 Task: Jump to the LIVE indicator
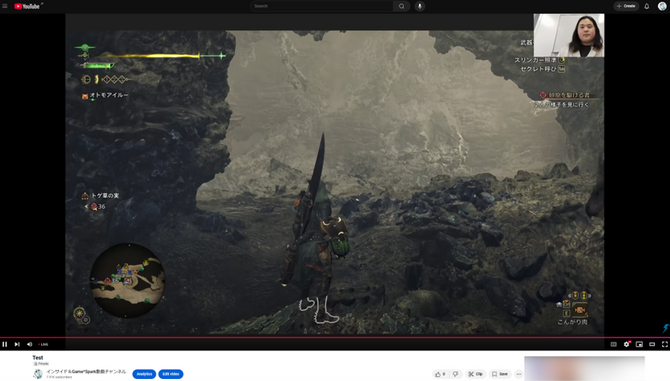(x=43, y=344)
